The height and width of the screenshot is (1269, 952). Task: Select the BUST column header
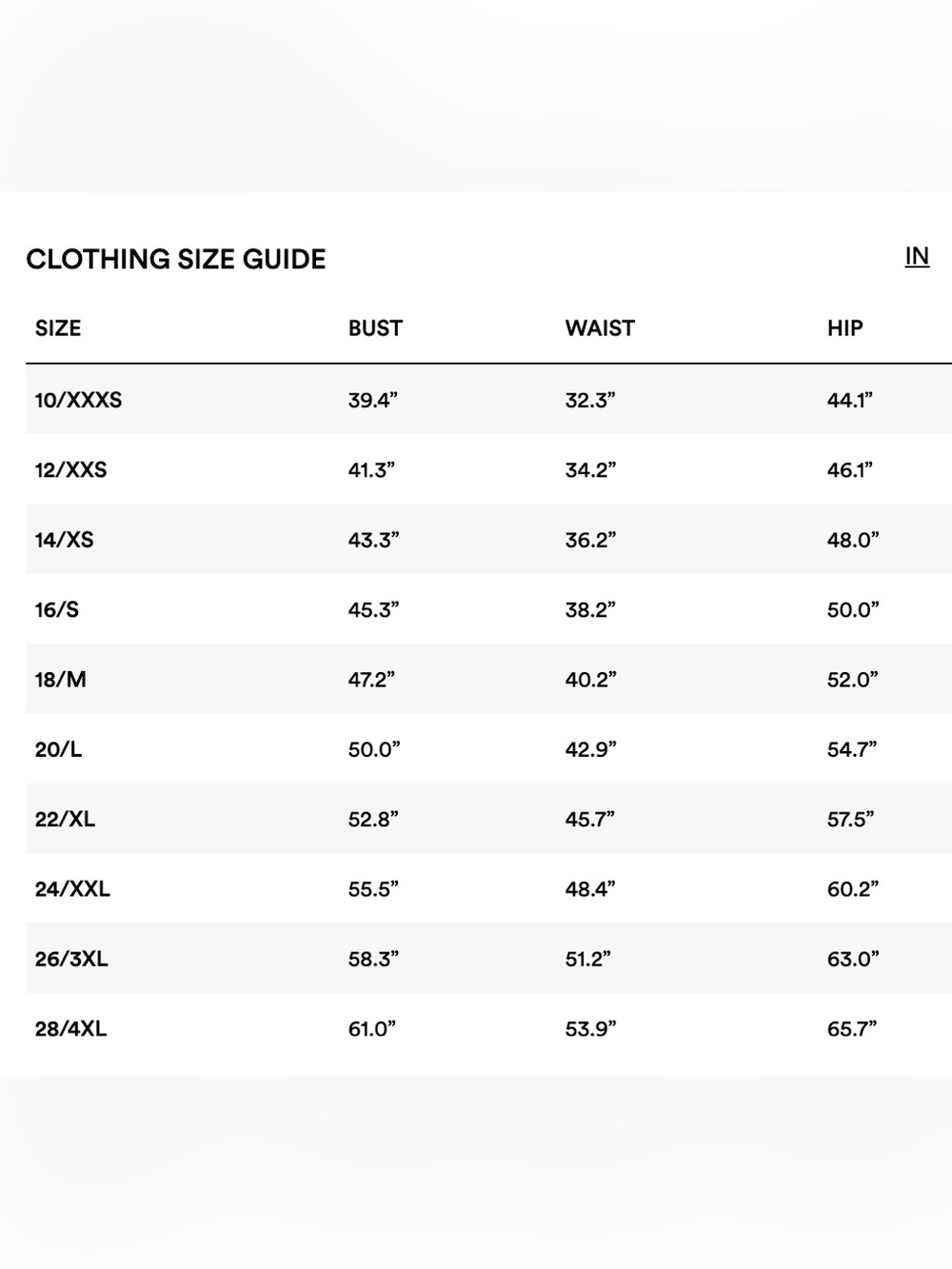point(375,328)
